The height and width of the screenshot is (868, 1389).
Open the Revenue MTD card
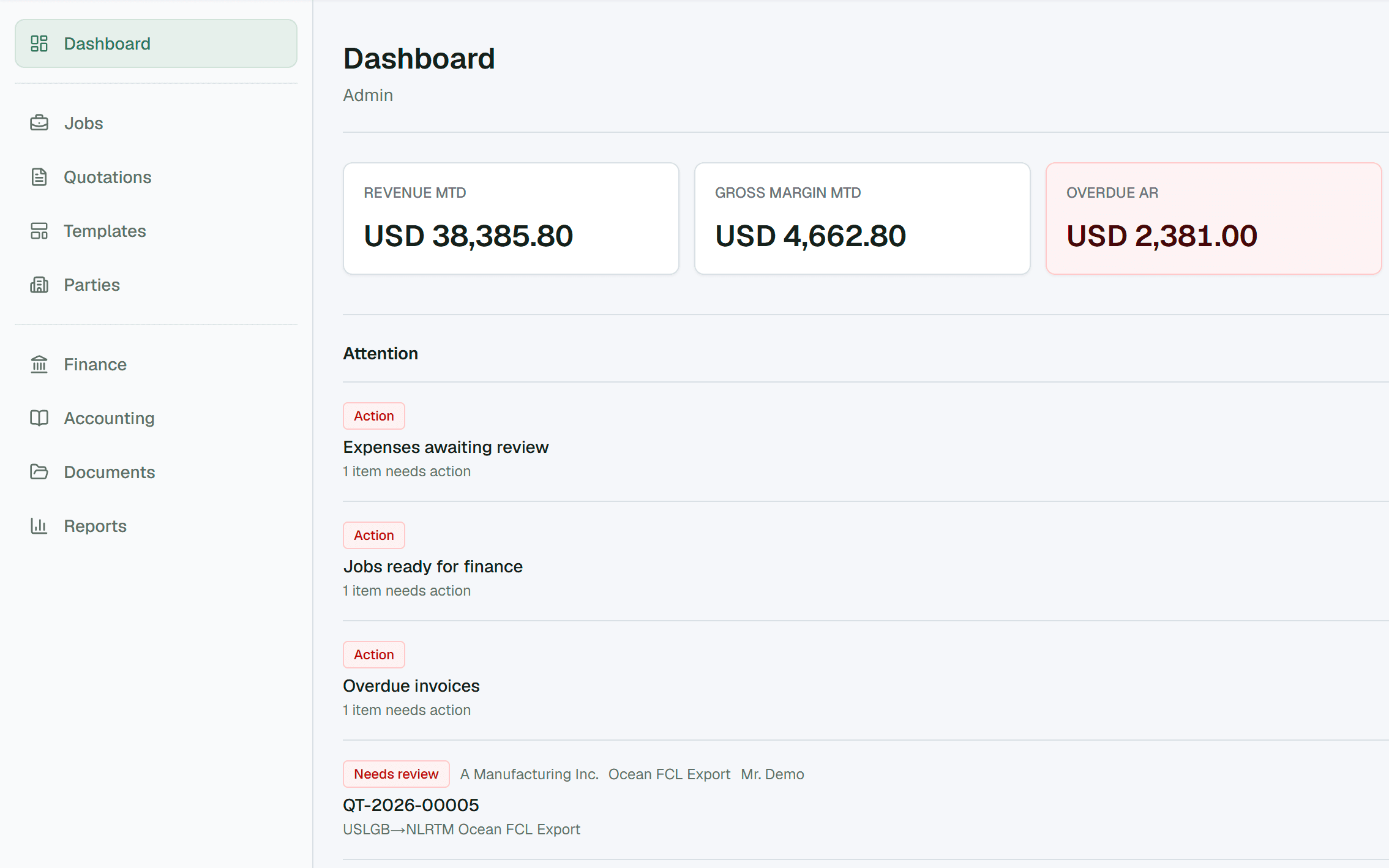pos(511,219)
